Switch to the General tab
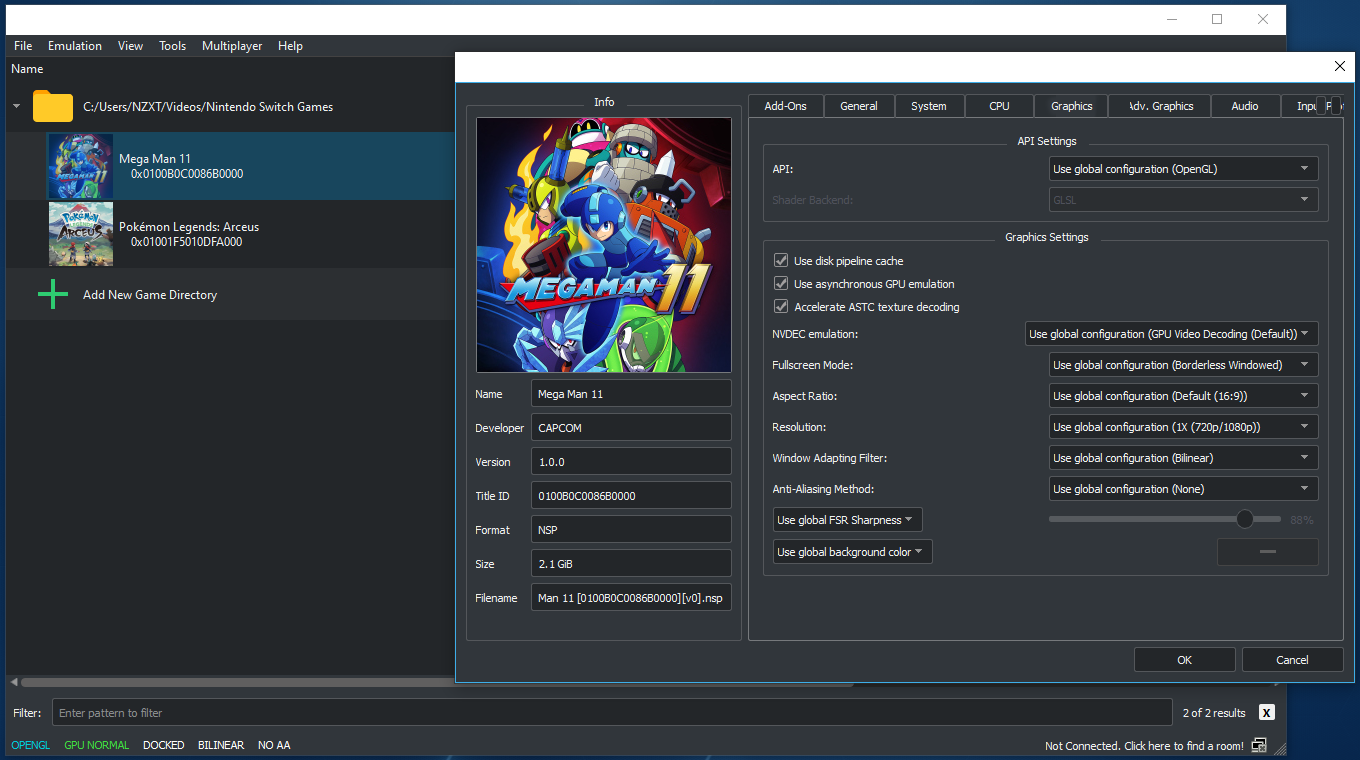This screenshot has height=760, width=1360. point(859,106)
